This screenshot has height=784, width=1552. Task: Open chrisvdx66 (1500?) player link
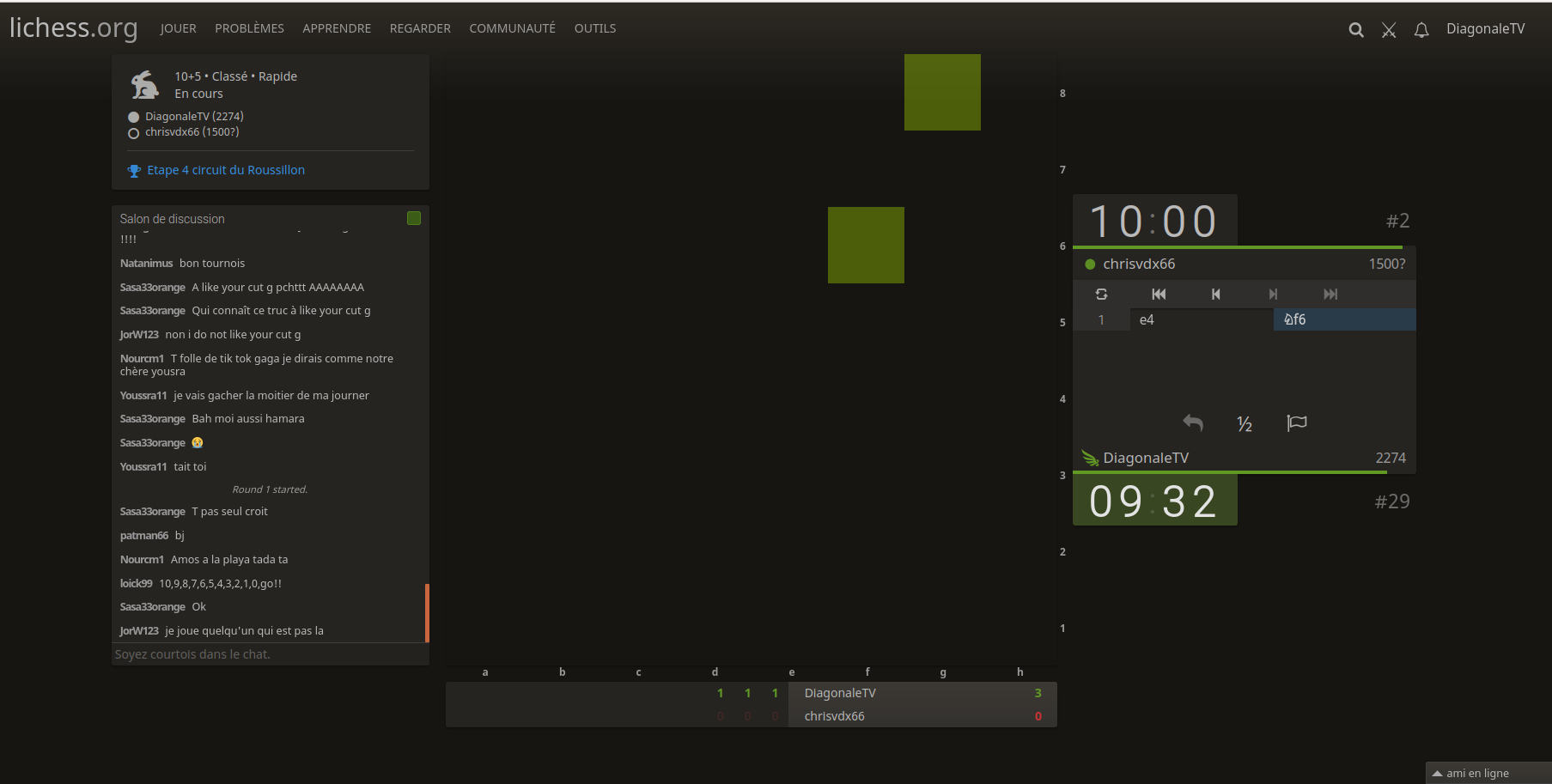coord(192,132)
